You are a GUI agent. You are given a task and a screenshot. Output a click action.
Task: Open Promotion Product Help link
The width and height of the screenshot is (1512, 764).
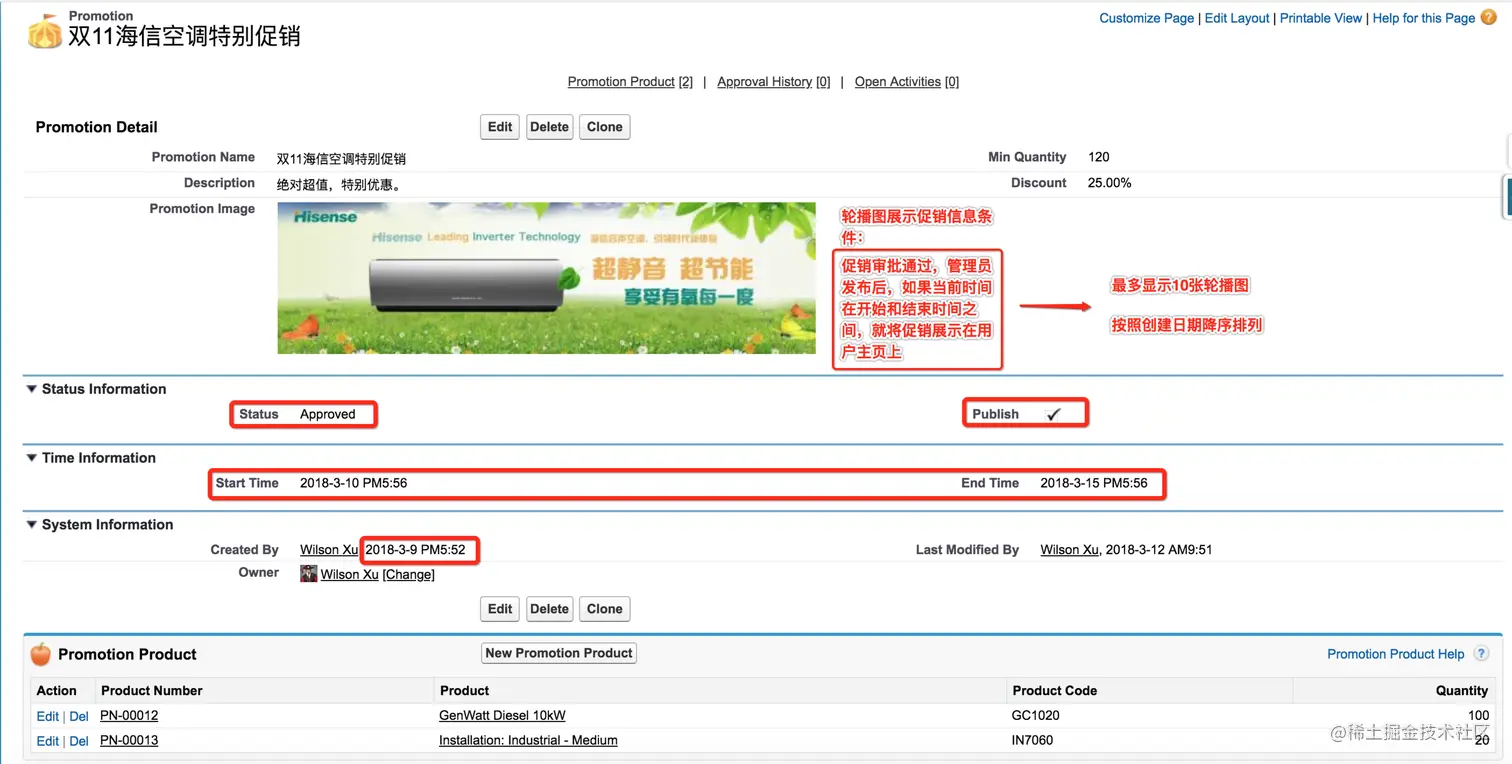pyautogui.click(x=1395, y=654)
